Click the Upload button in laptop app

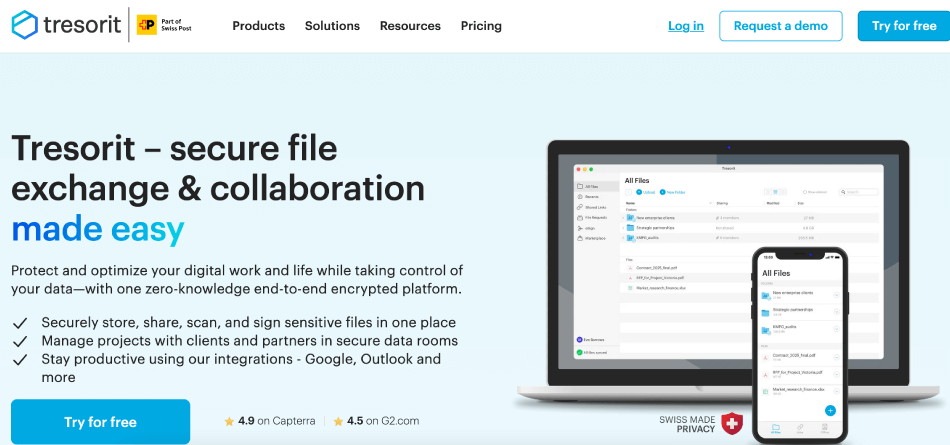646,192
